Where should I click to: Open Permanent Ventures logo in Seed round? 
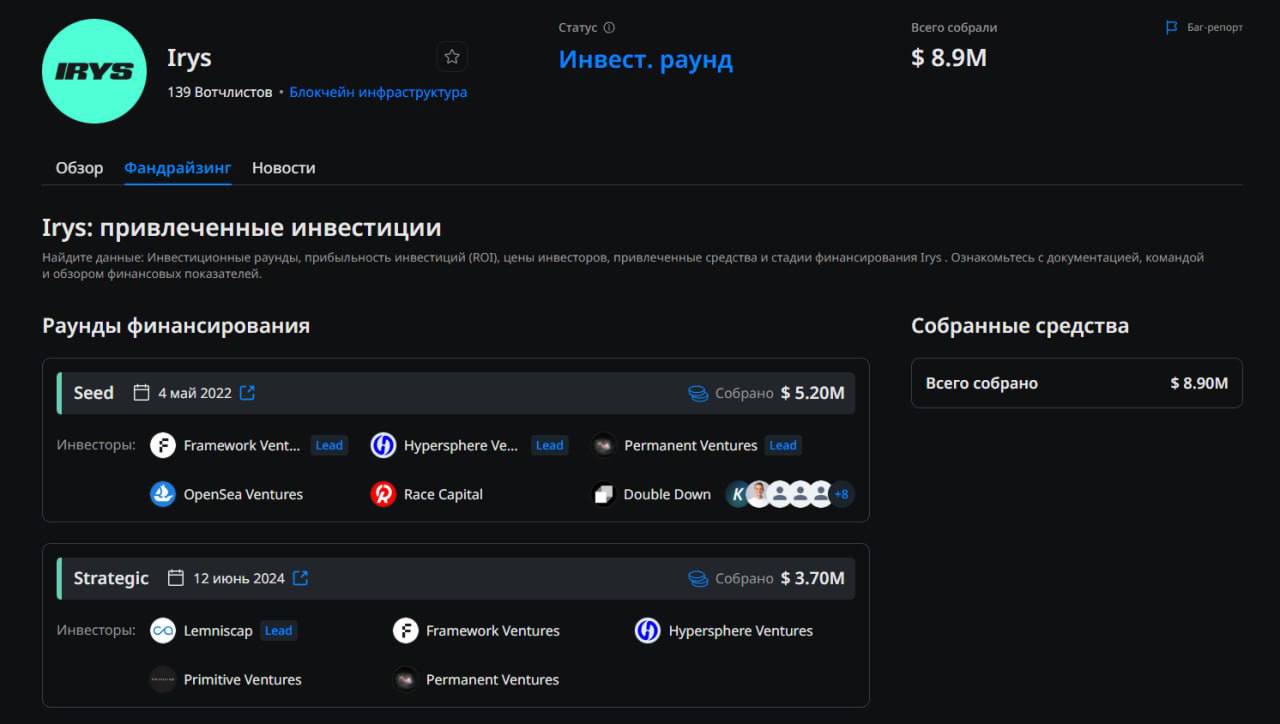(x=603, y=446)
